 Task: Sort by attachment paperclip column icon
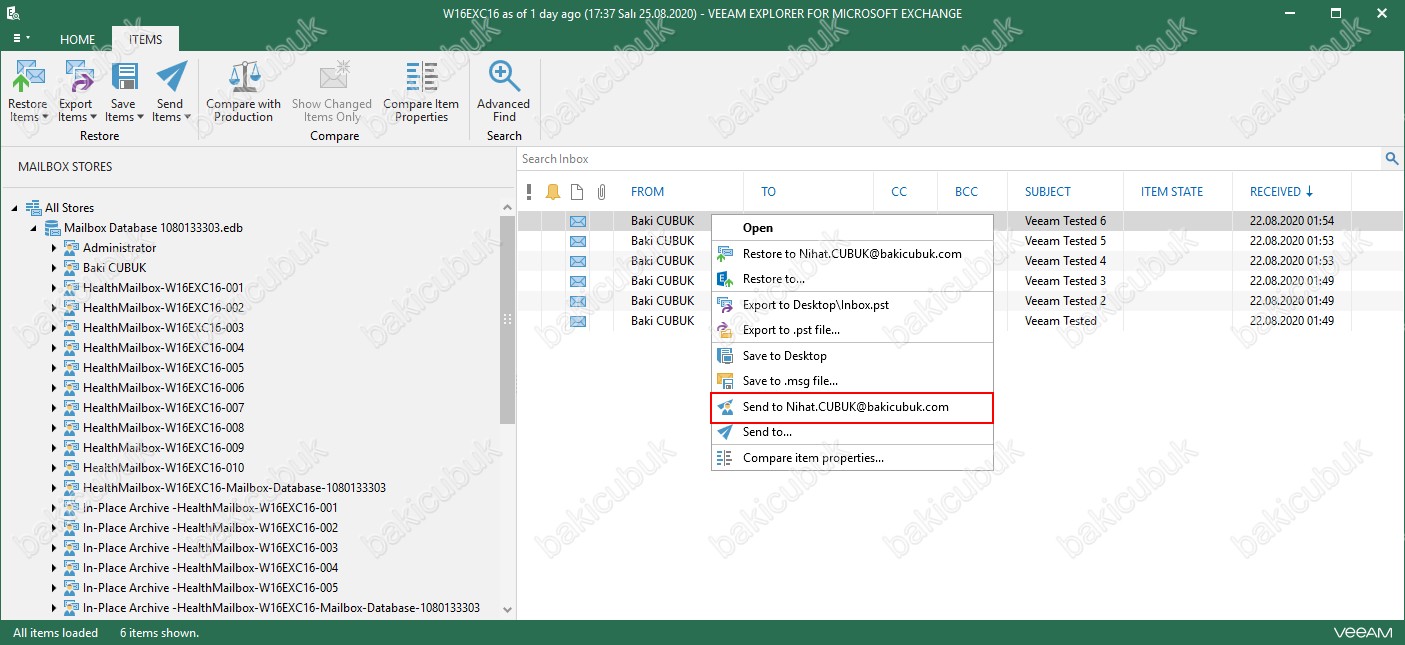[601, 192]
